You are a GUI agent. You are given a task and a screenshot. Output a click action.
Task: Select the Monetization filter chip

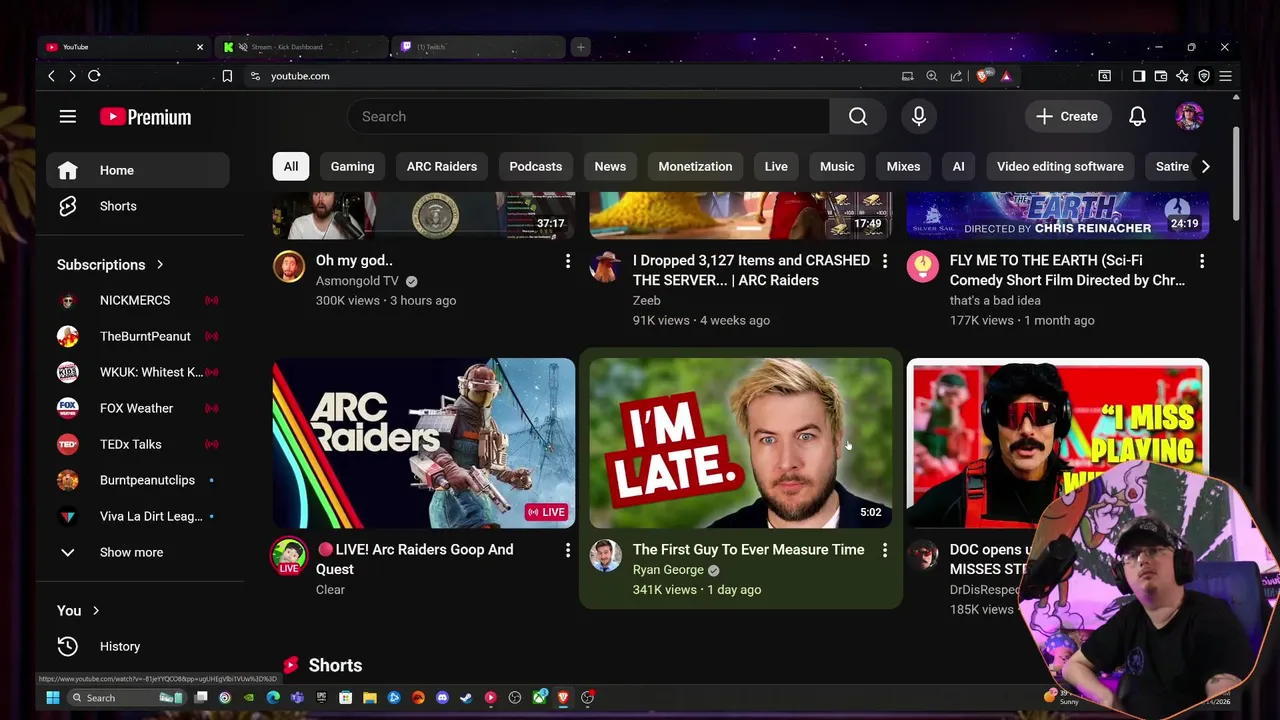point(695,166)
